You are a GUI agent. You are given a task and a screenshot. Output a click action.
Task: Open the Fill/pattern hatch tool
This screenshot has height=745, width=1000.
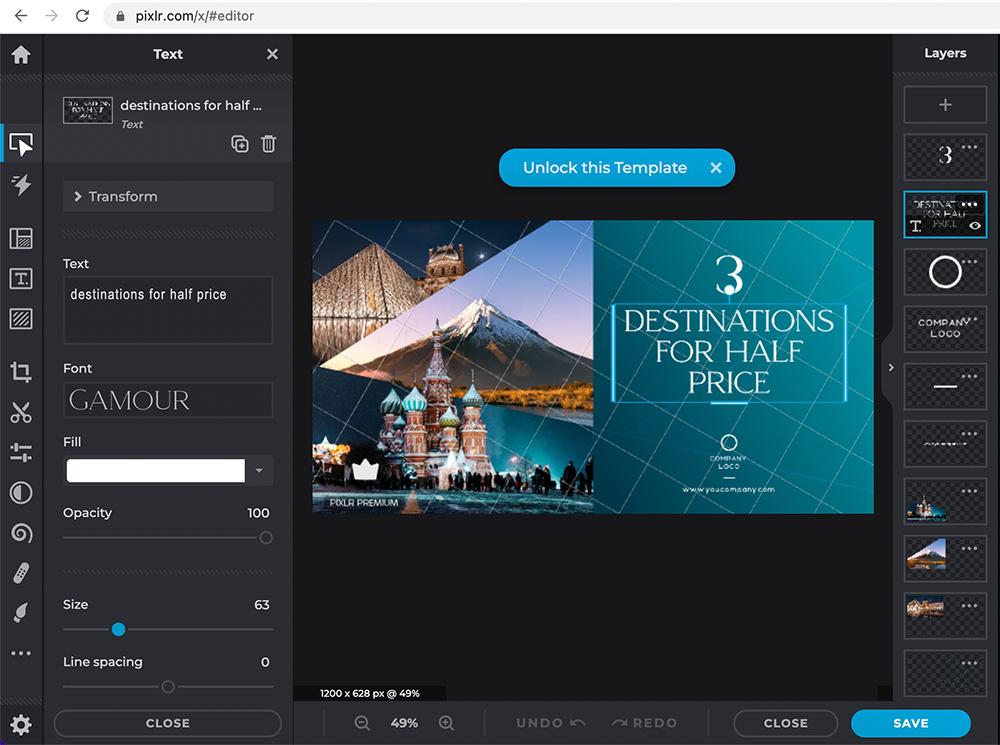[21, 318]
